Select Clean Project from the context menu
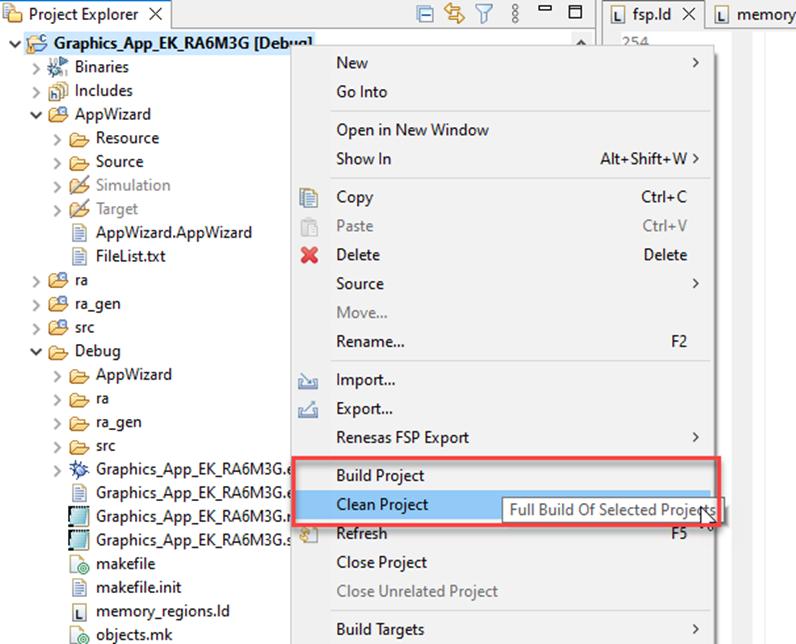Viewport: 796px width, 644px height. [382, 505]
